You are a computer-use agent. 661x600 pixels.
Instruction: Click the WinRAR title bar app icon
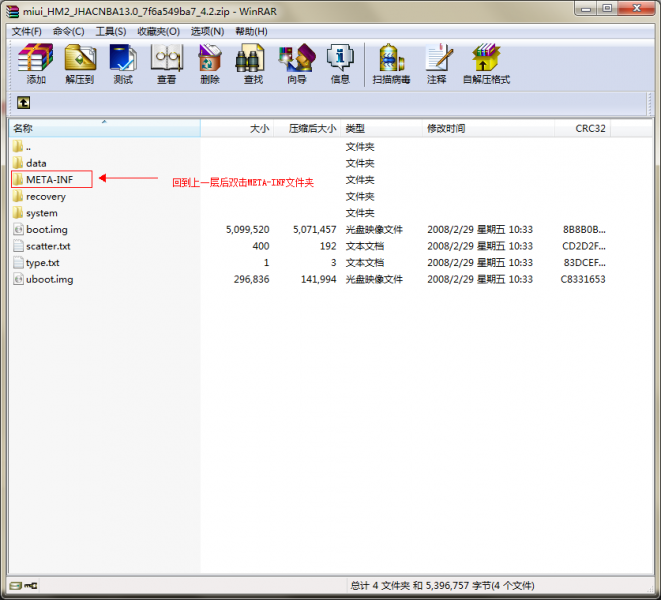(x=13, y=11)
